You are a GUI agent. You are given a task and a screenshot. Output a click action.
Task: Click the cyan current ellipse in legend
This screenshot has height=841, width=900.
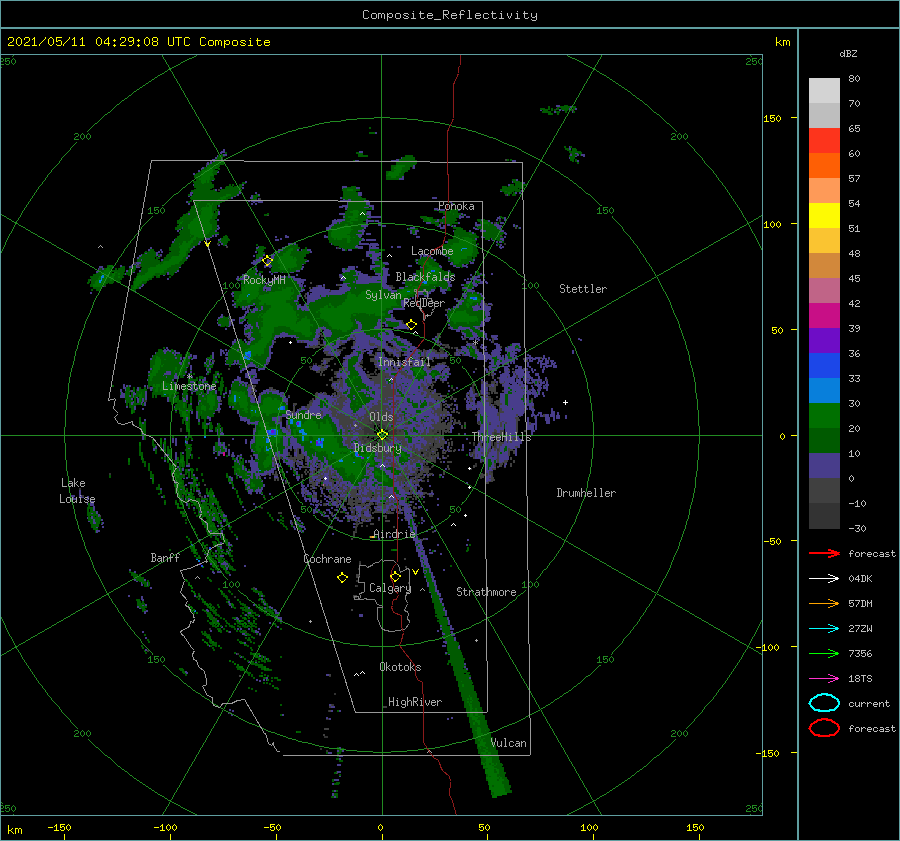click(824, 703)
